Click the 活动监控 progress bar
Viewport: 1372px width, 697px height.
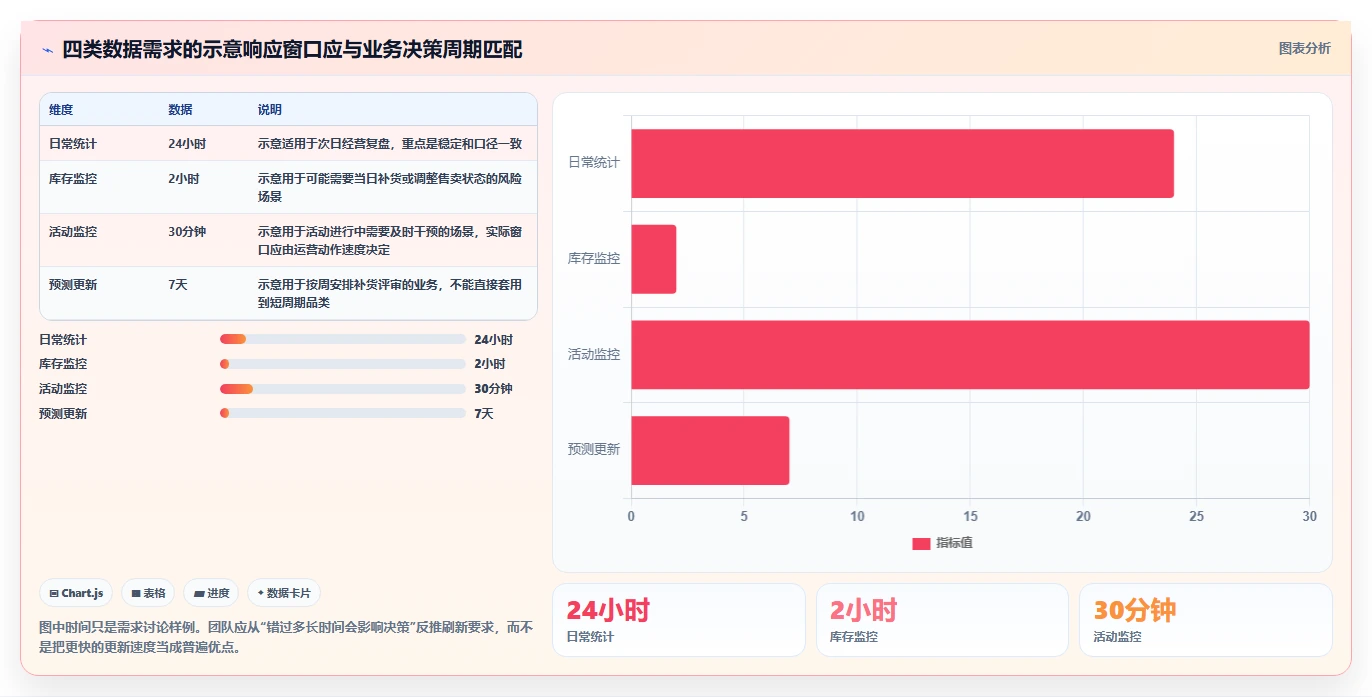pyautogui.click(x=343, y=389)
